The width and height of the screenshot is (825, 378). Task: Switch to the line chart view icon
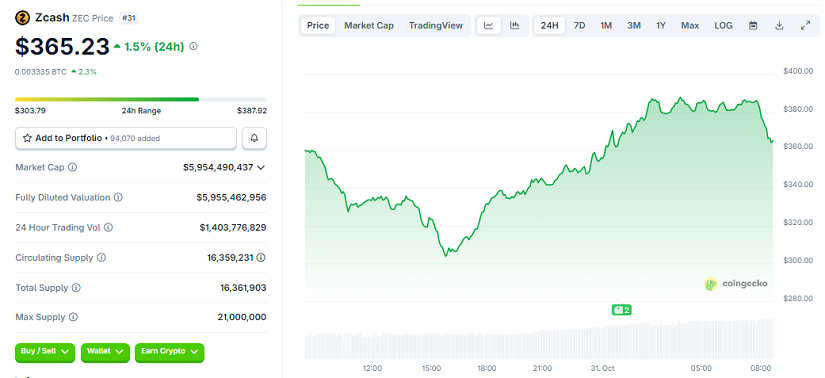[x=489, y=25]
